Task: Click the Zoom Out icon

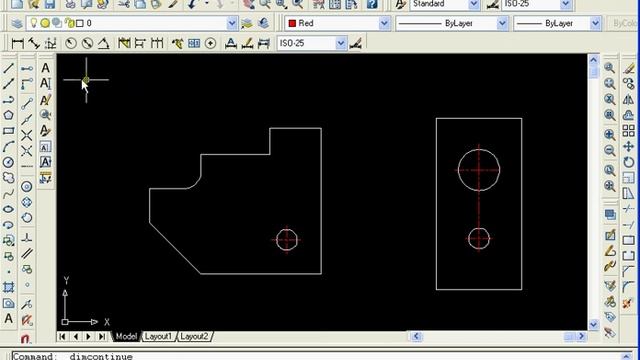Action: (610, 150)
